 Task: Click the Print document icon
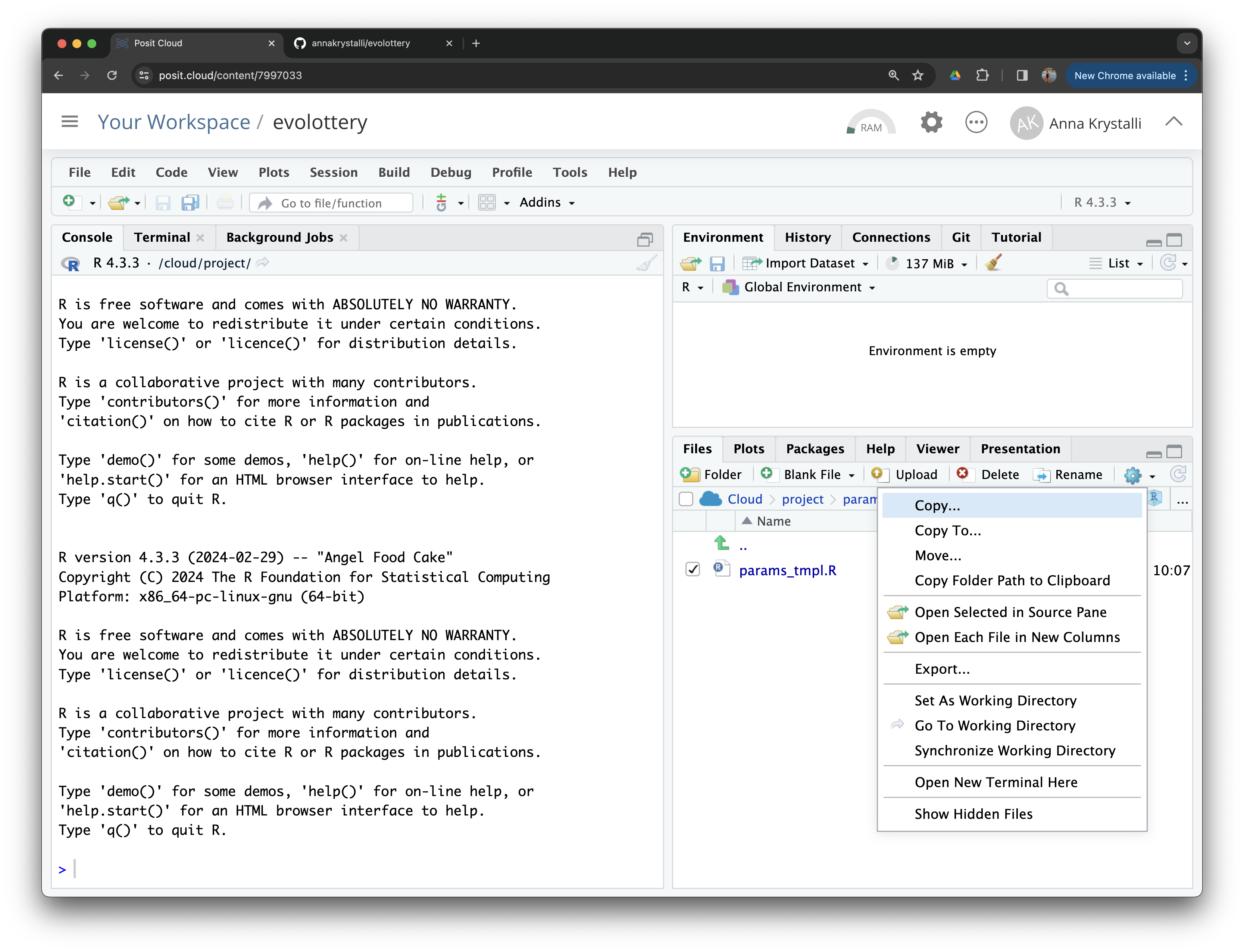pos(225,202)
